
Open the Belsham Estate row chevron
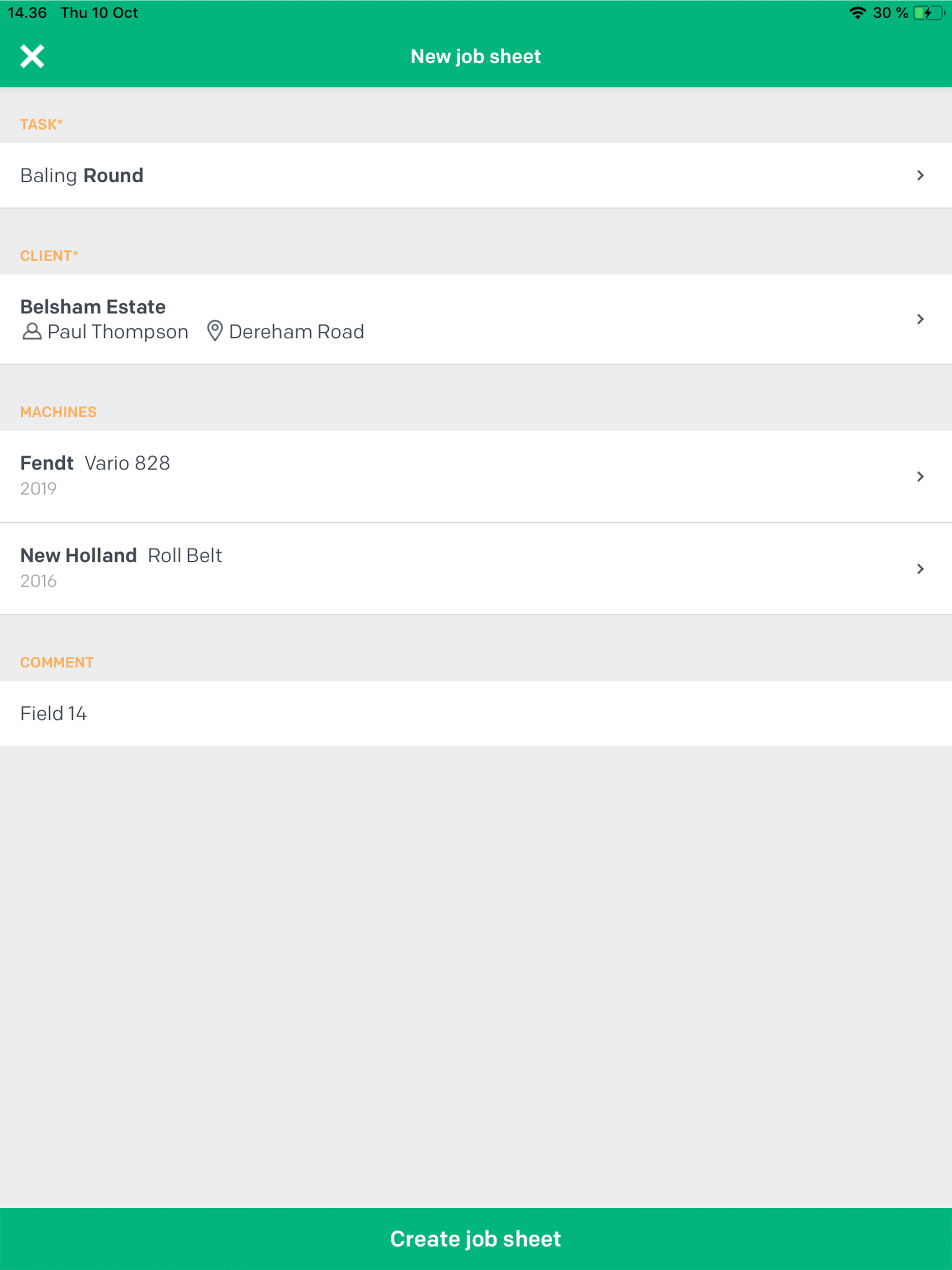pos(920,319)
